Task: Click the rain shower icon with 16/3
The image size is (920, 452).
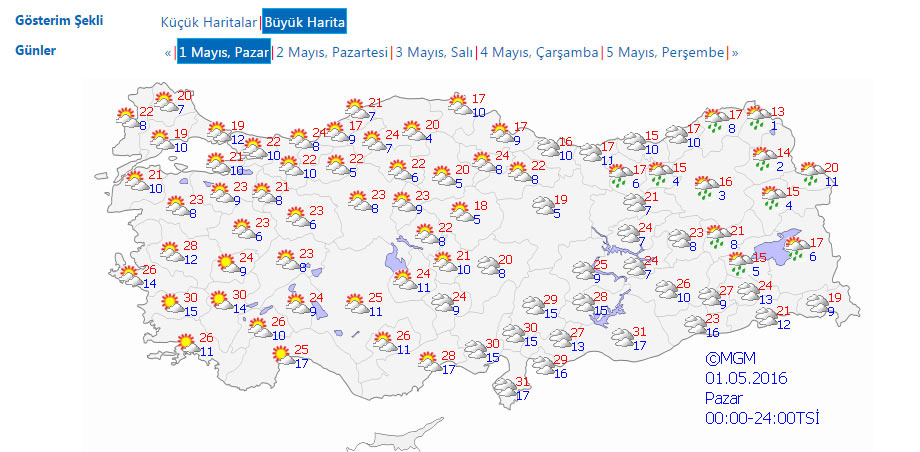Action: coord(706,186)
